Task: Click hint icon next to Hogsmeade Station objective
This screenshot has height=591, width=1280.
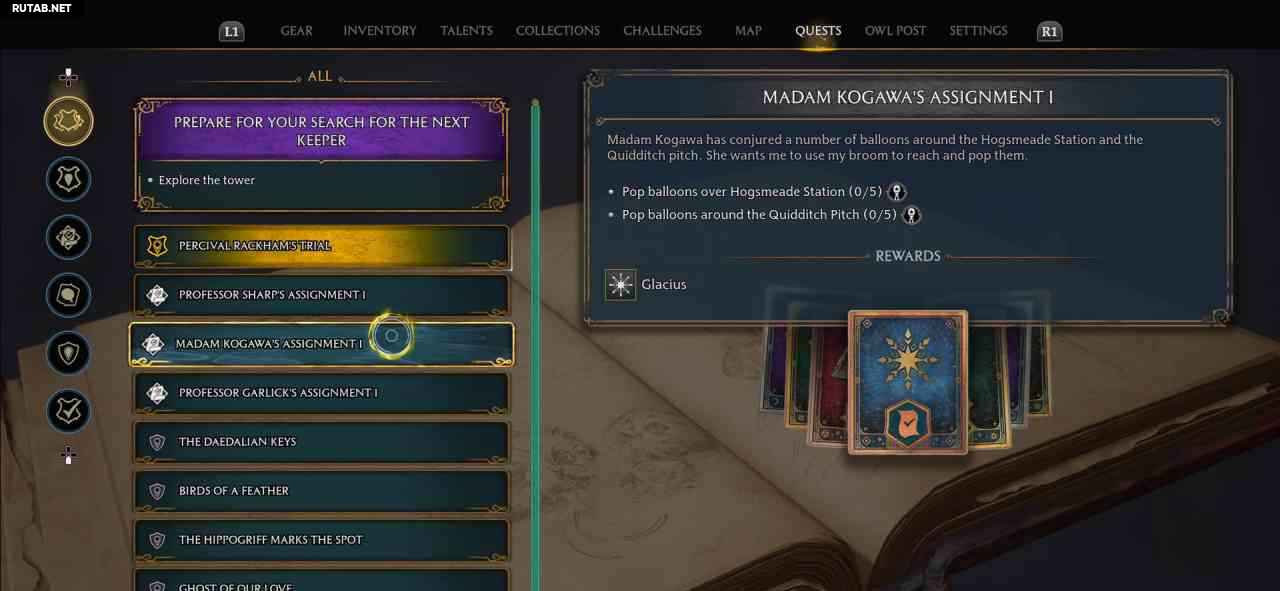Action: pyautogui.click(x=898, y=192)
